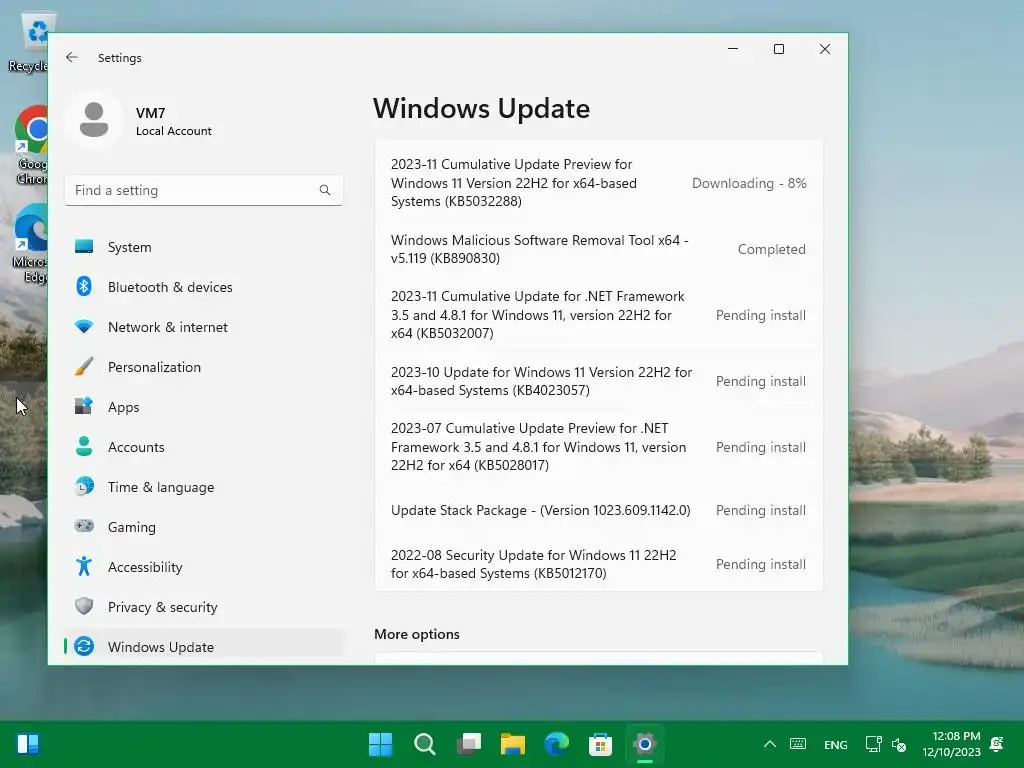Image resolution: width=1024 pixels, height=768 pixels.
Task: Click the Find a setting search box
Action: [204, 190]
